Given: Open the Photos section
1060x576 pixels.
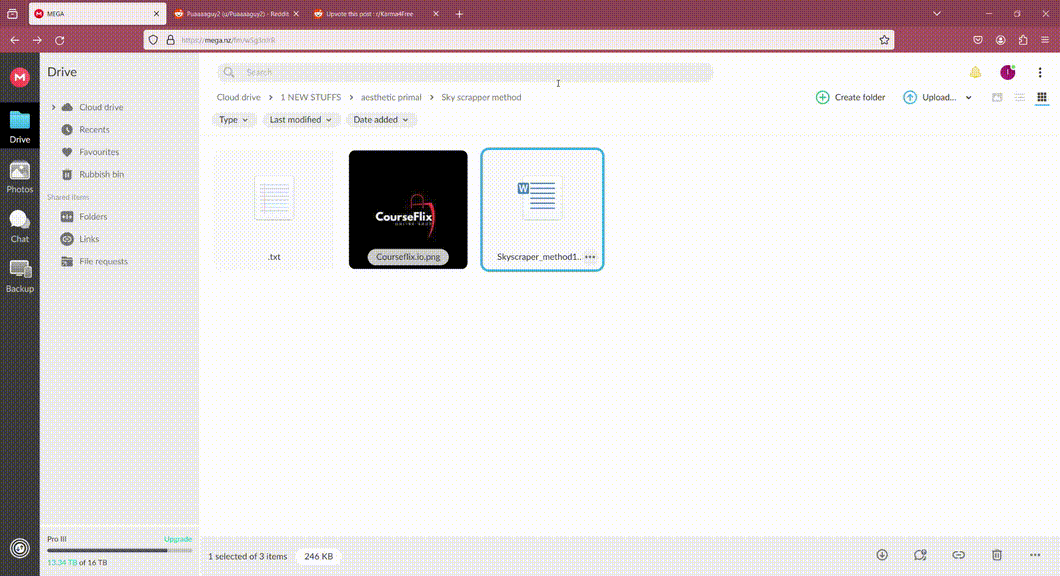Looking at the screenshot, I should click(x=20, y=177).
